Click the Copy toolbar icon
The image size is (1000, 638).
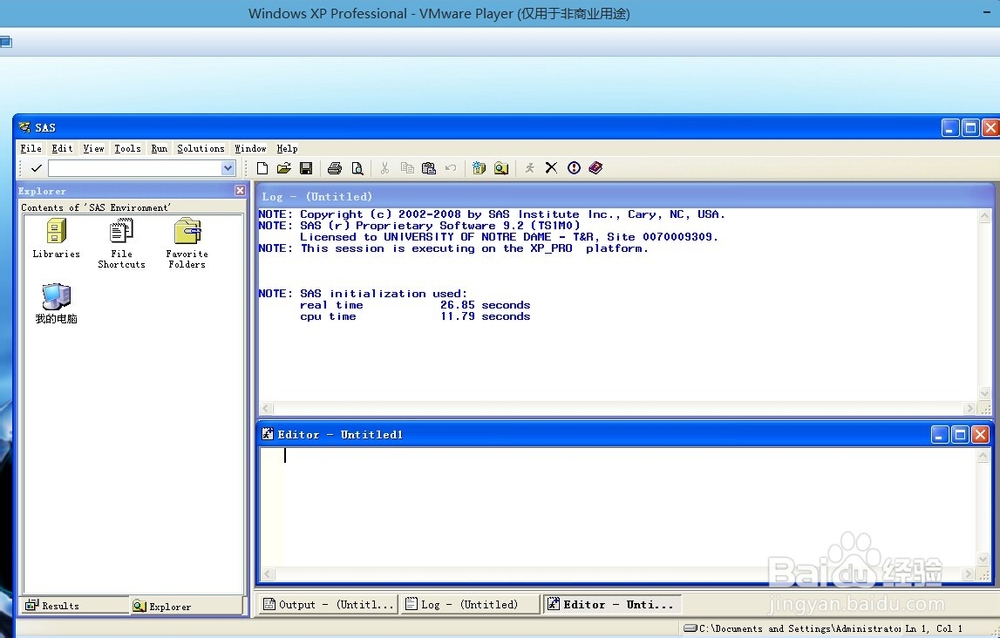pos(407,168)
